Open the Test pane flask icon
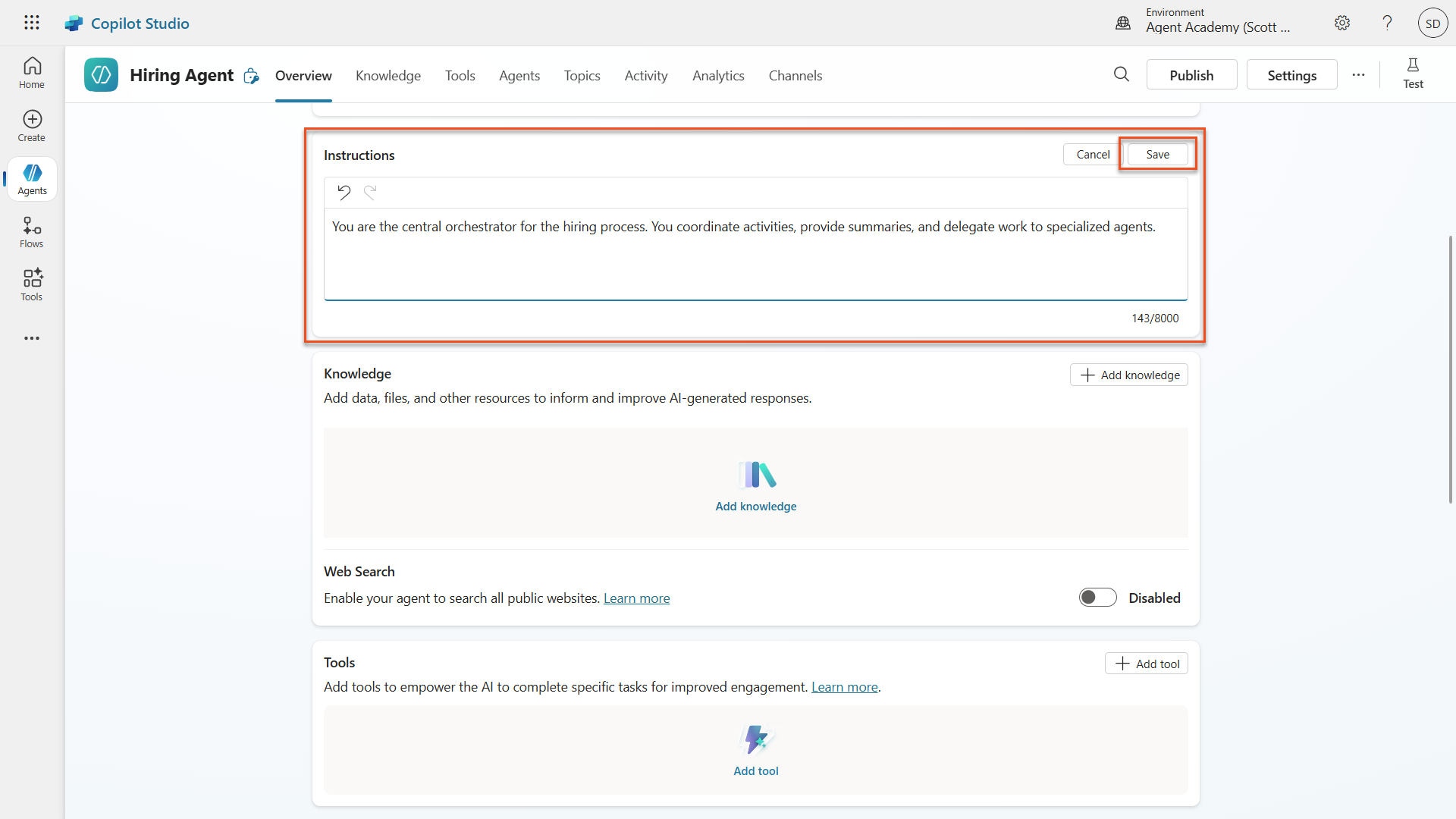The height and width of the screenshot is (819, 1456). pyautogui.click(x=1412, y=74)
